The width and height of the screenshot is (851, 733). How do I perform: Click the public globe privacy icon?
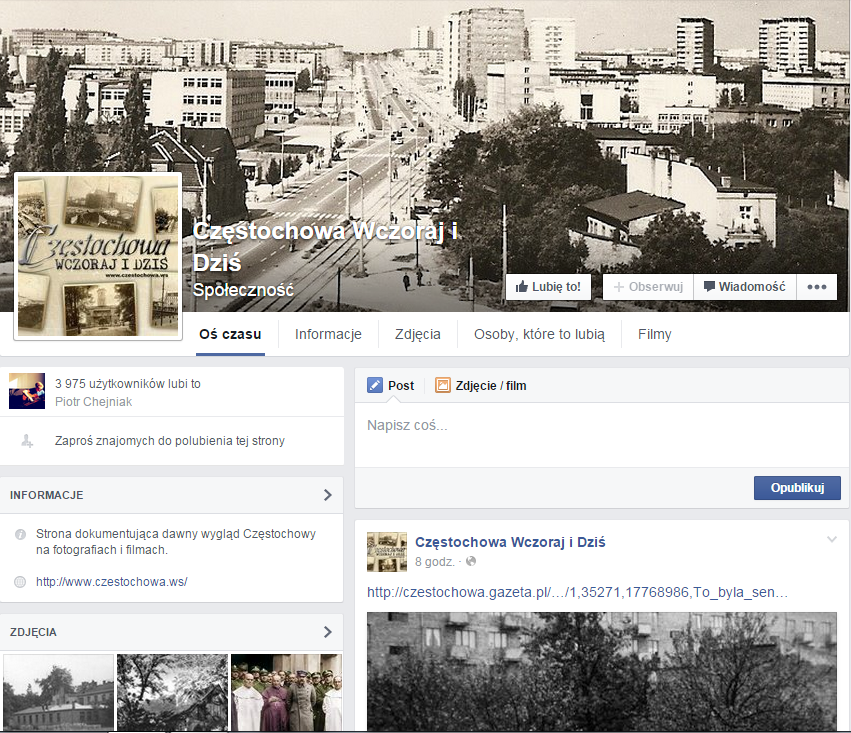point(471,562)
